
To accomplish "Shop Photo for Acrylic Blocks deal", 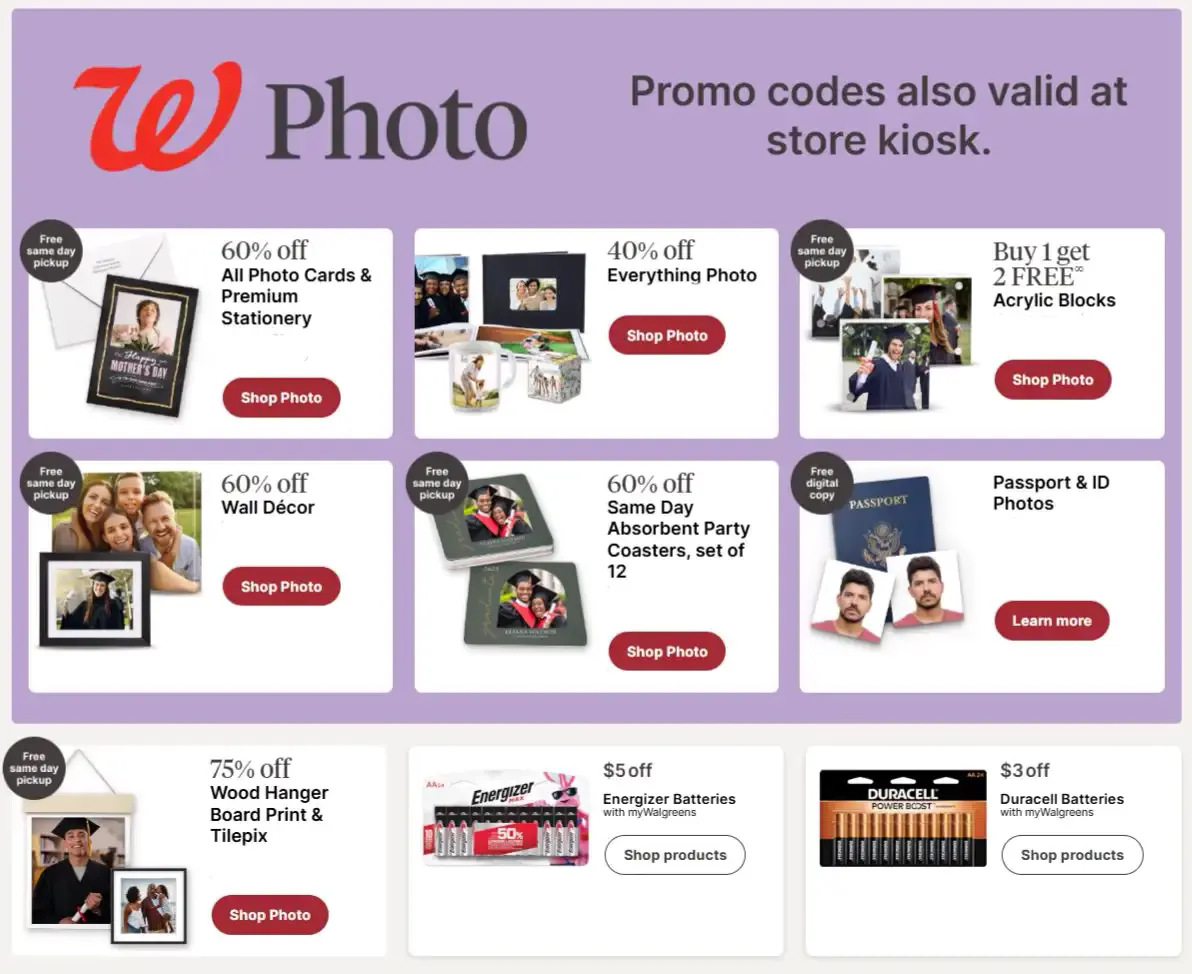I will (x=1053, y=379).
